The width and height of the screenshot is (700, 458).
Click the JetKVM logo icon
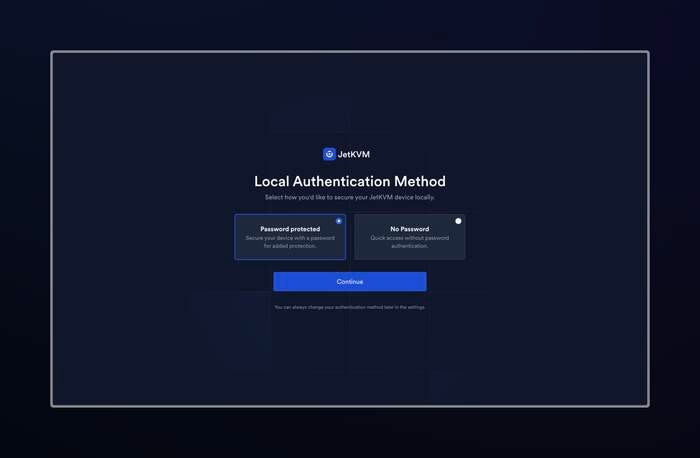(329, 154)
